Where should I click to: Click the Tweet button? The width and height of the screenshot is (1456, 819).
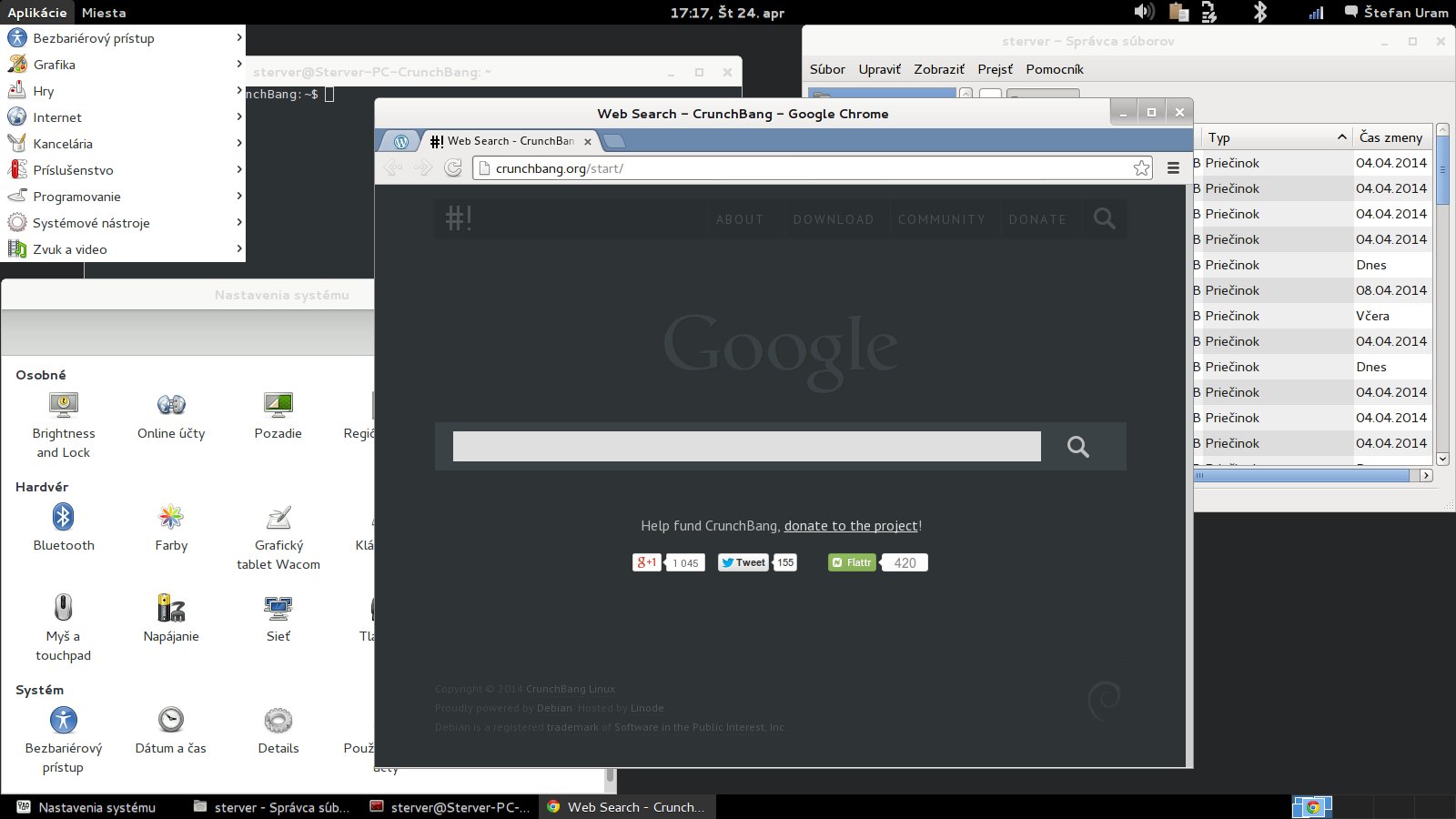[x=743, y=562]
